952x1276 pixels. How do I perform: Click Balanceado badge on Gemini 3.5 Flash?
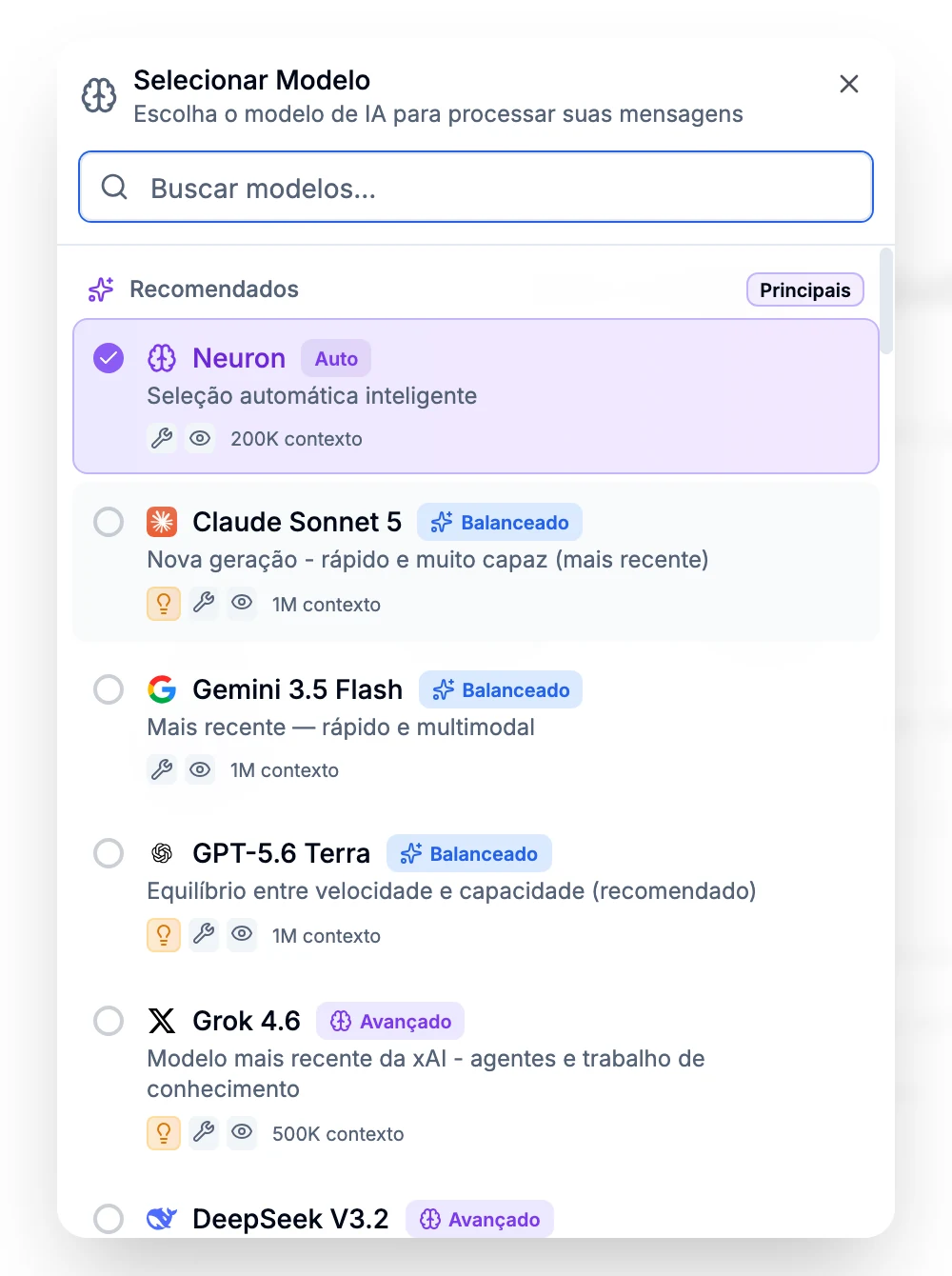[501, 689]
